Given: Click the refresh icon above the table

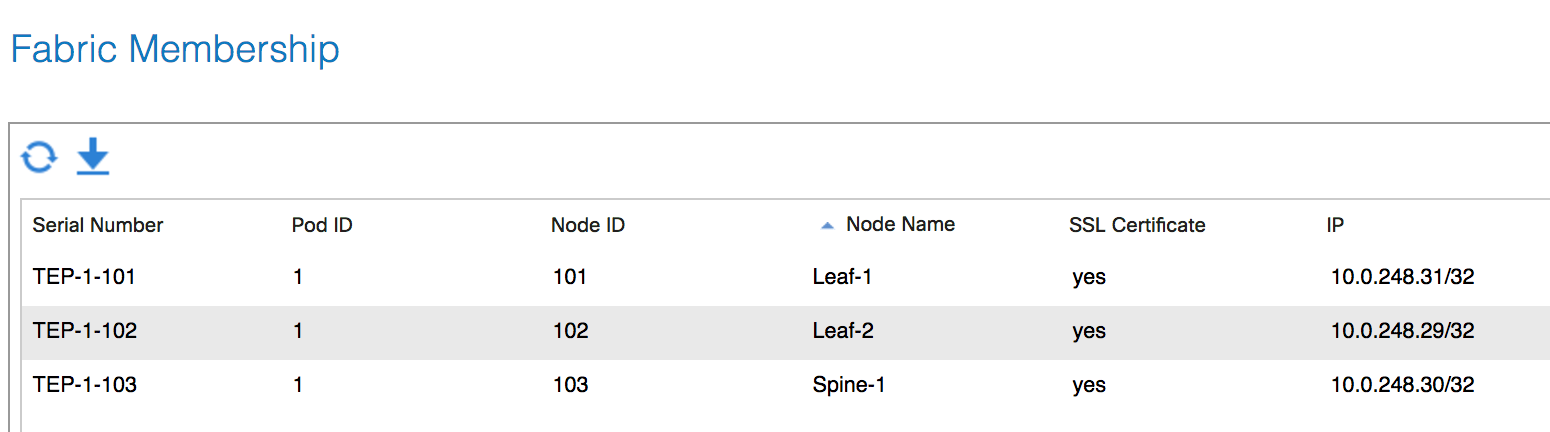Looking at the screenshot, I should 40,157.
